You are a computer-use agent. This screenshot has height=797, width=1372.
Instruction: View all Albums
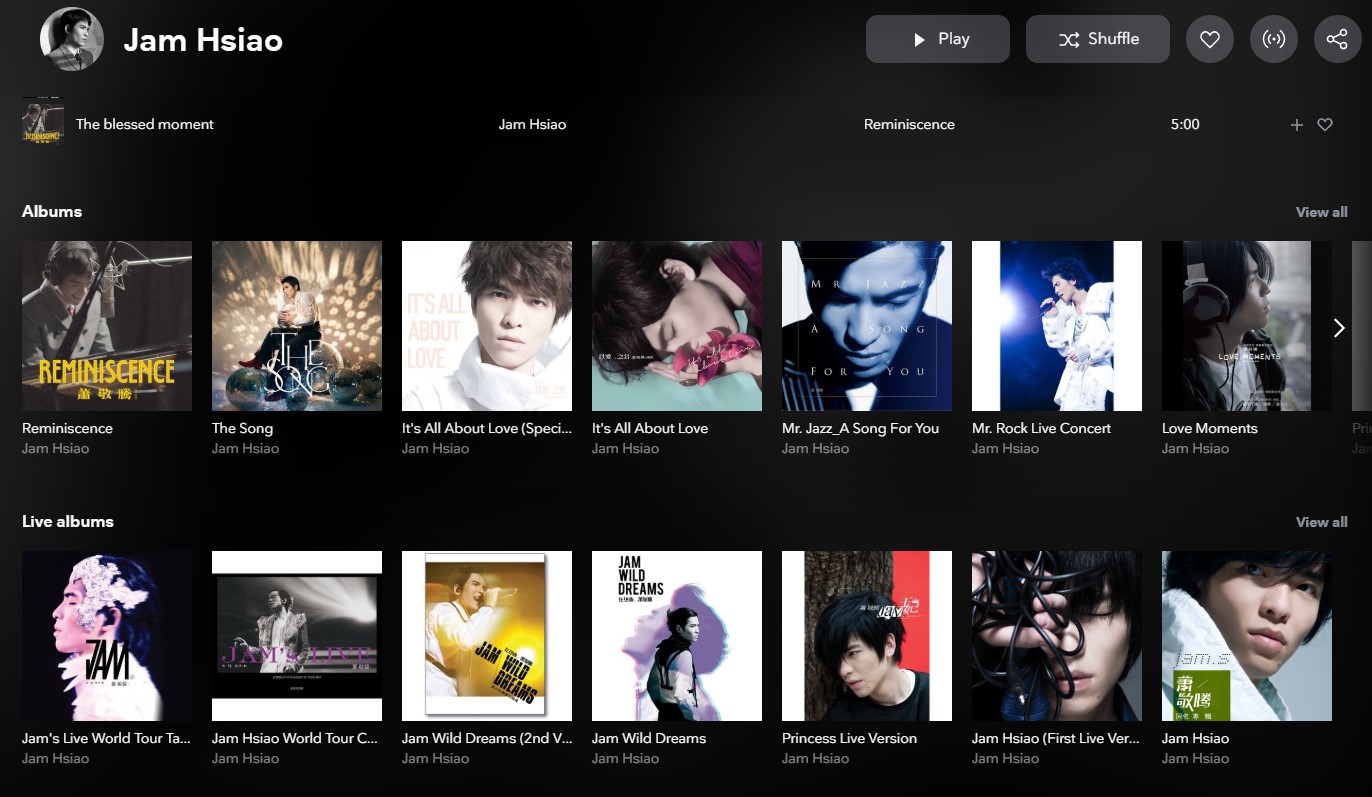(x=1321, y=212)
